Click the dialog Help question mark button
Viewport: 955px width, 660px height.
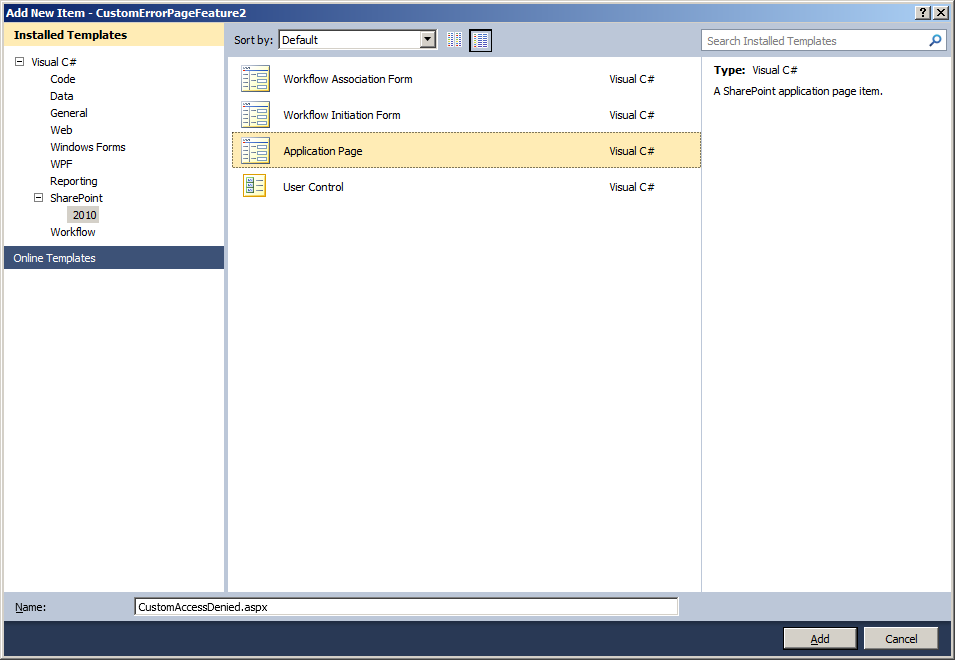tap(923, 13)
